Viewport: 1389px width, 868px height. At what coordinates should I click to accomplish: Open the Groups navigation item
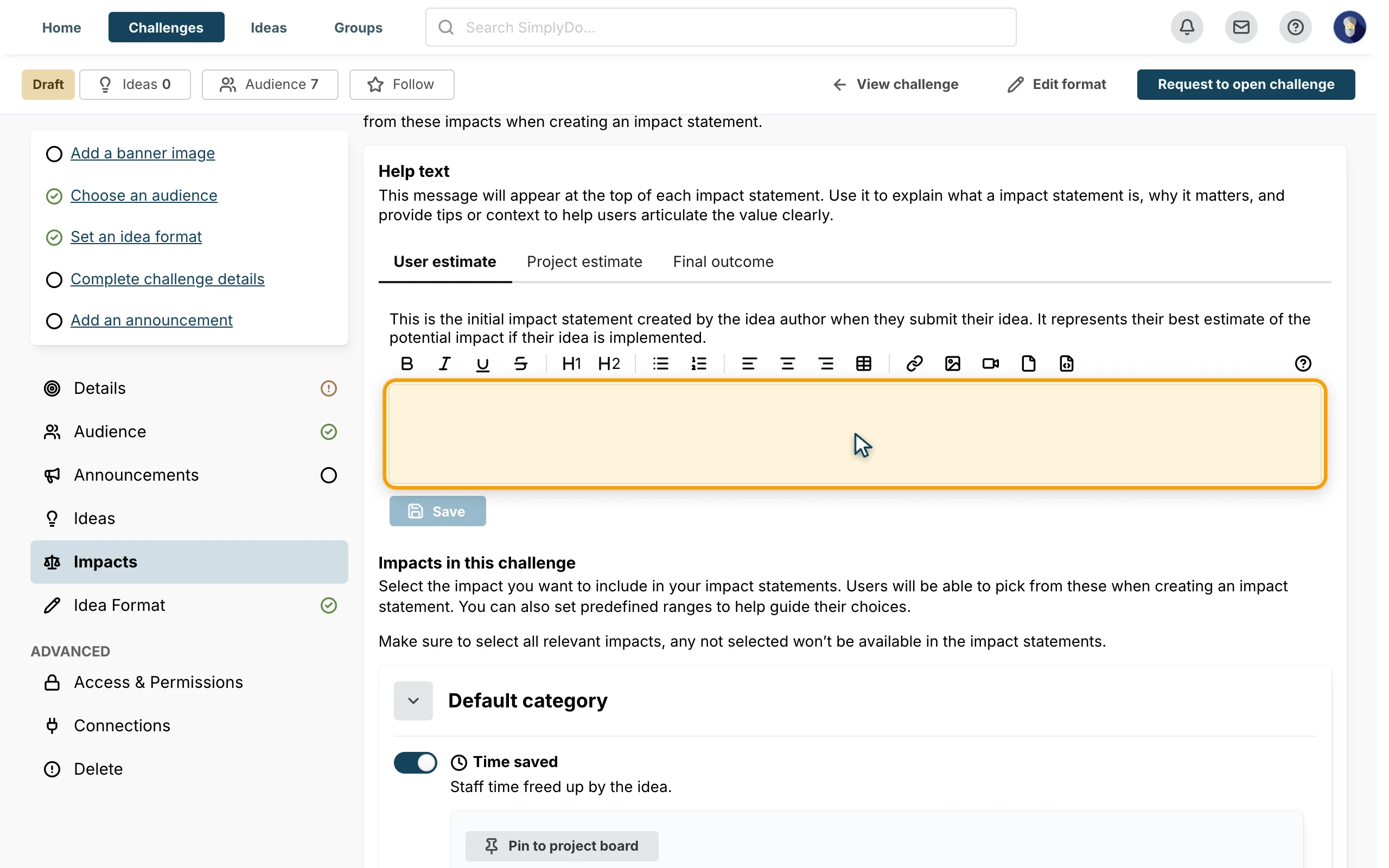point(358,28)
